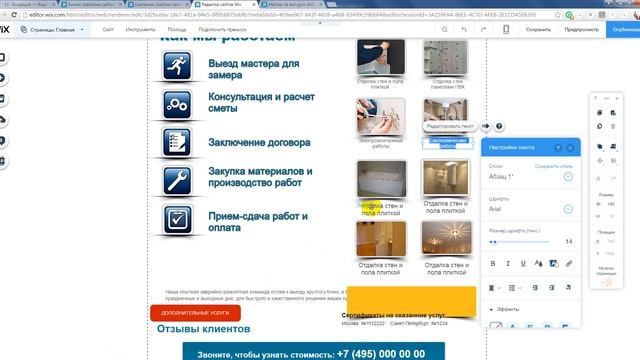Click the Предпросмотр button

click(582, 29)
